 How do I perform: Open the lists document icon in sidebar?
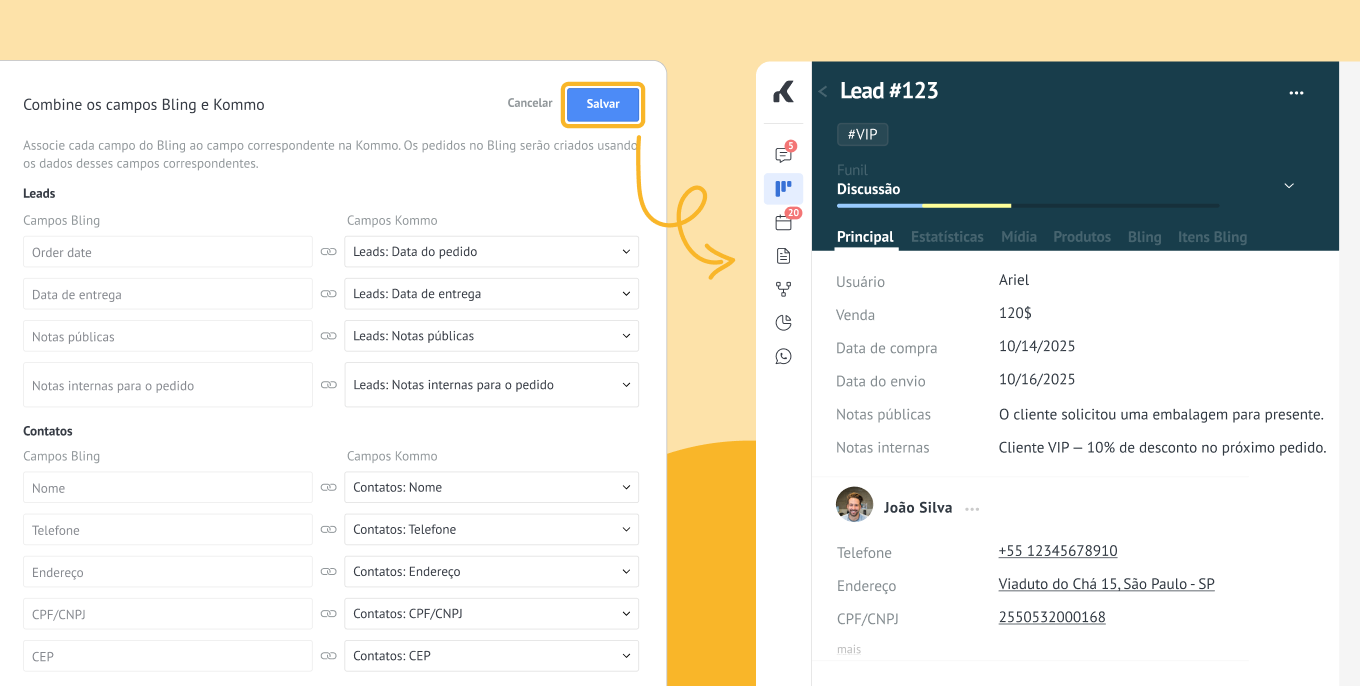783,256
